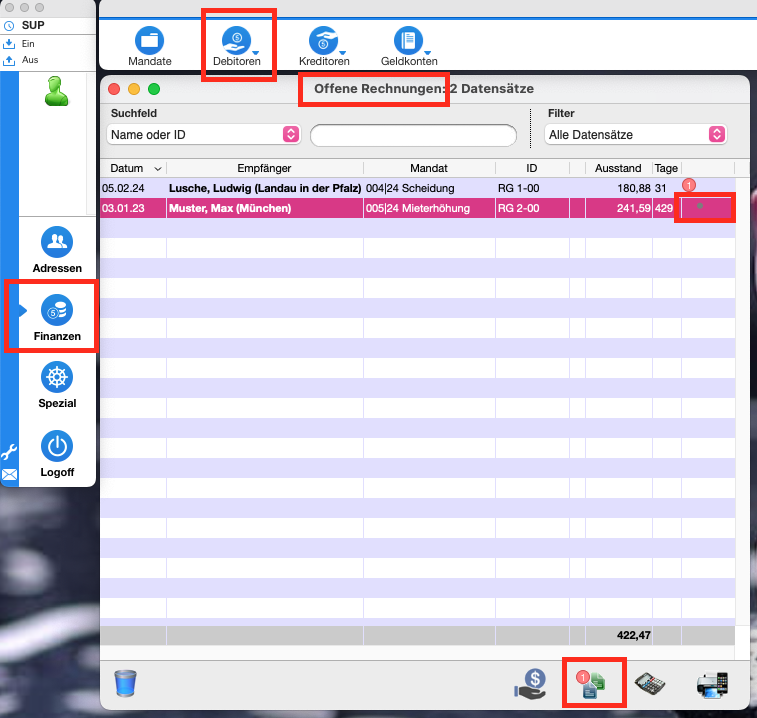The image size is (757, 718).
Task: Open the Filter Alle Datensätze dropdown
Action: click(x=635, y=135)
